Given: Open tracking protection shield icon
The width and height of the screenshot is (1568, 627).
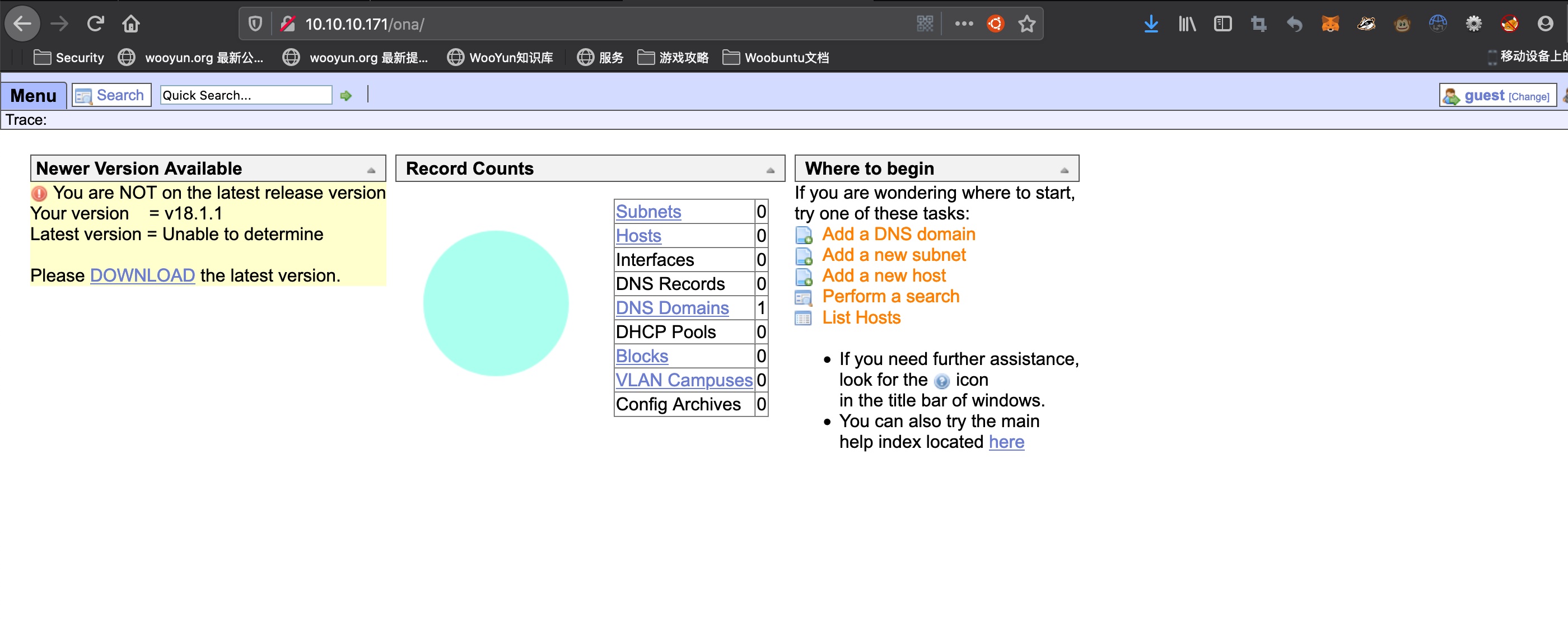Looking at the screenshot, I should click(255, 24).
